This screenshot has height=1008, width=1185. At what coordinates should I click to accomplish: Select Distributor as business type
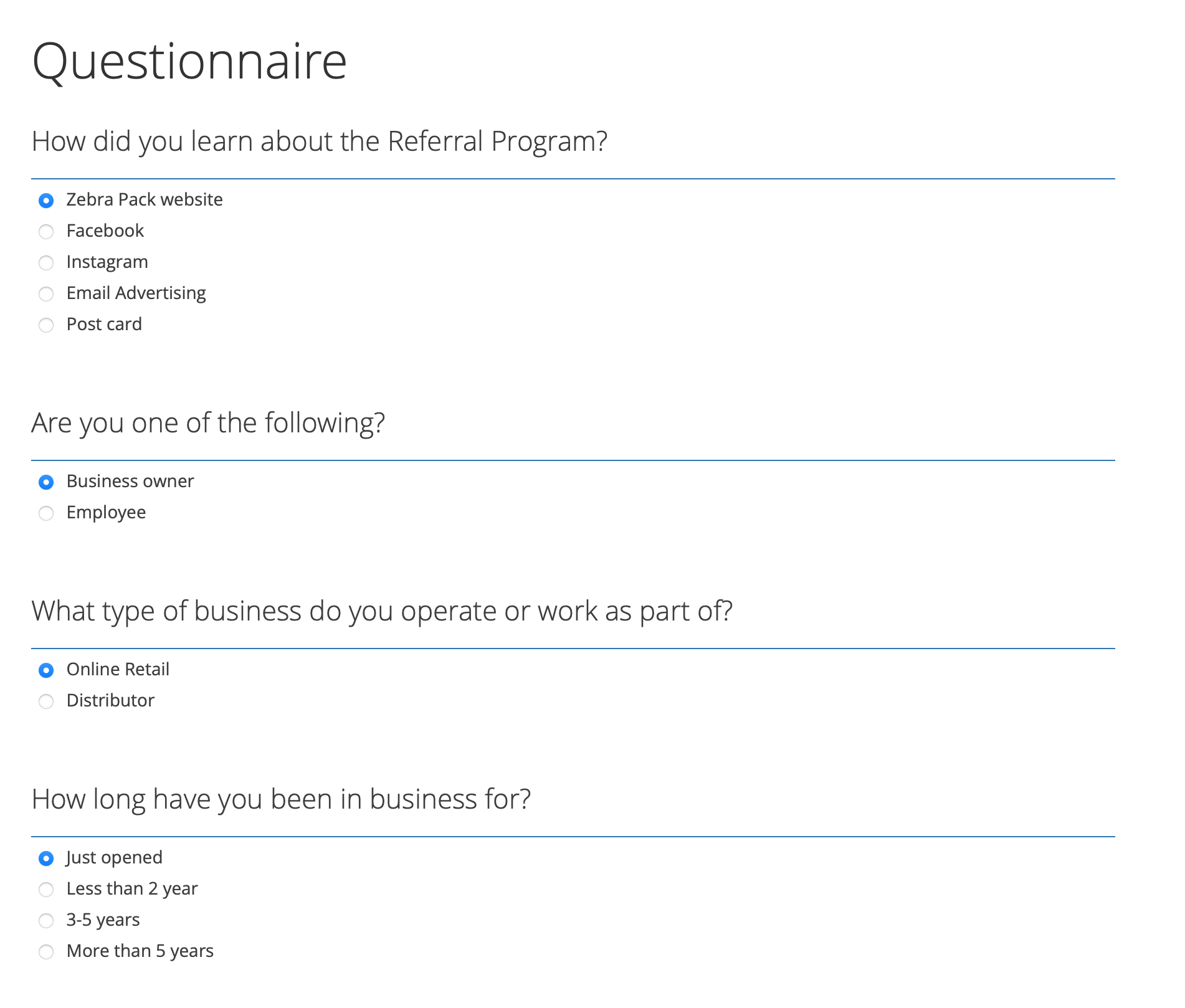(46, 701)
